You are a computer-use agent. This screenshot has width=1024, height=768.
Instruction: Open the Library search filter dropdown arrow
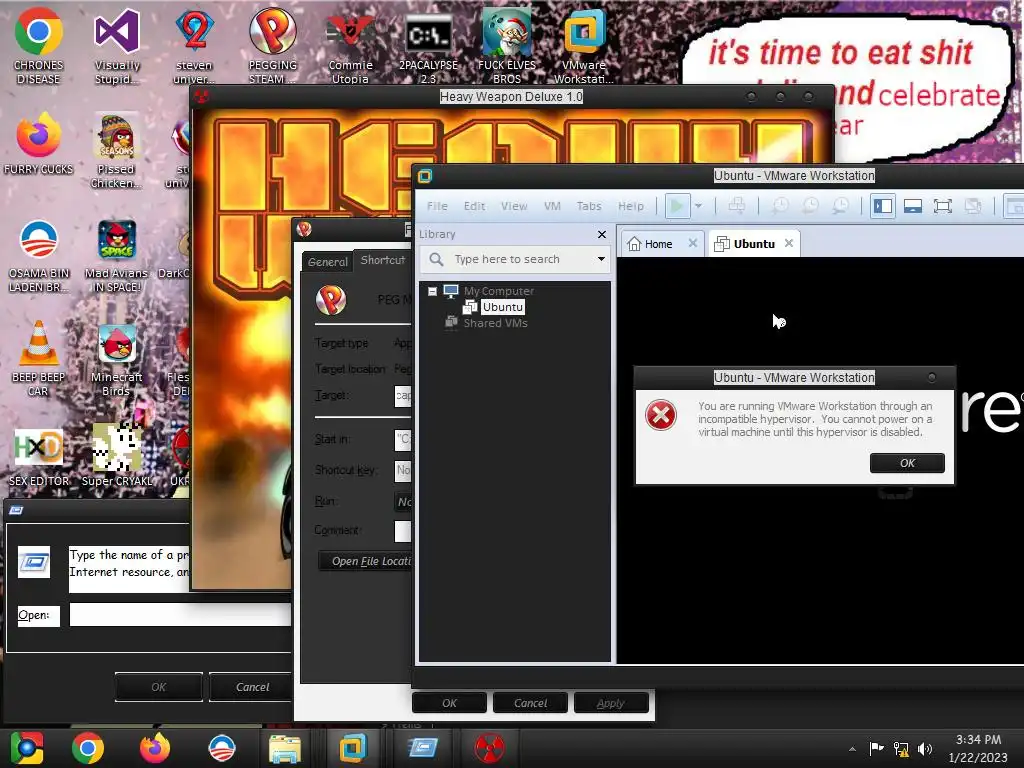coord(601,259)
